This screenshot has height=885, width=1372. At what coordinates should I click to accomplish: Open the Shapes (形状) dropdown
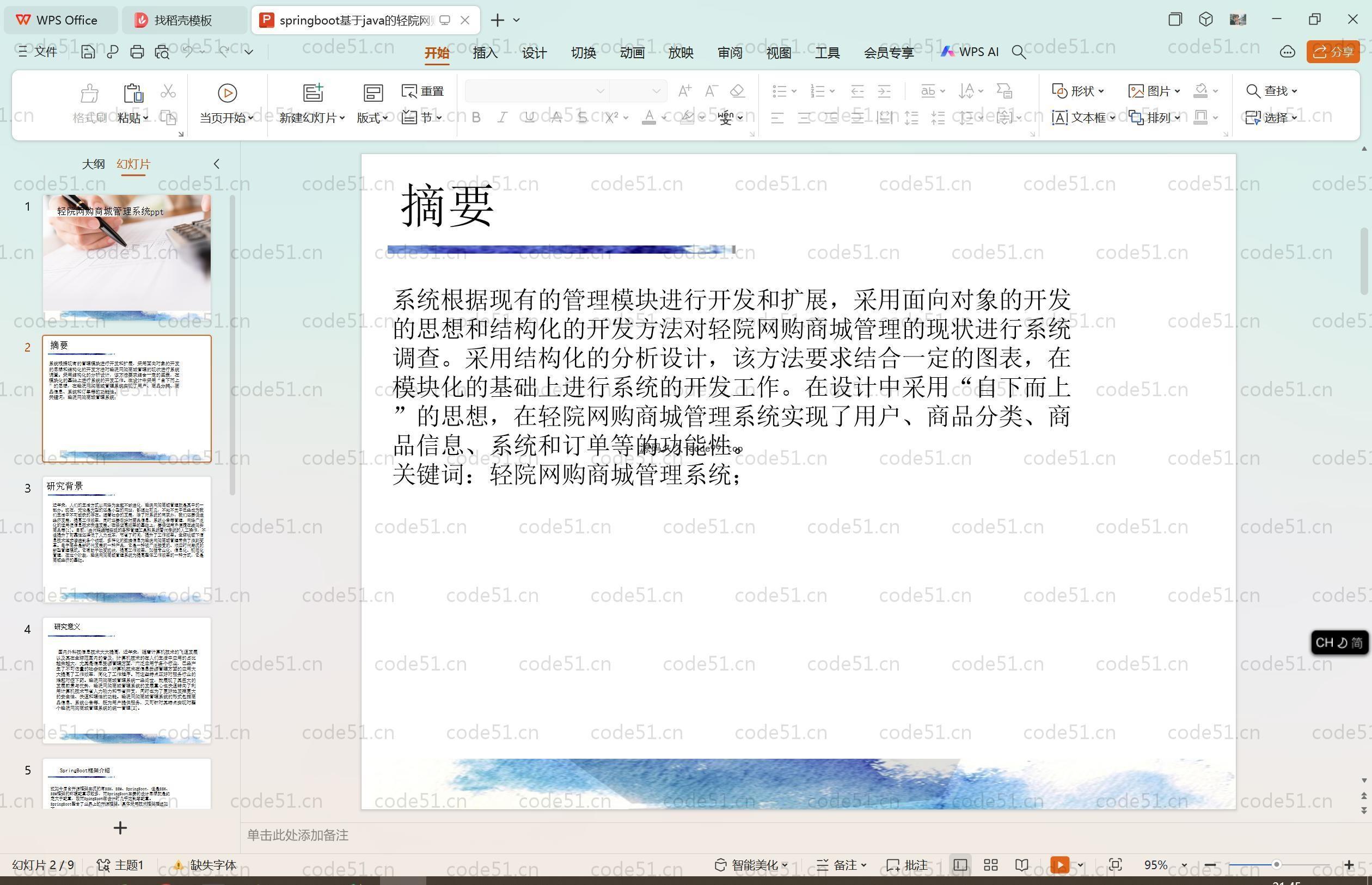(1077, 91)
